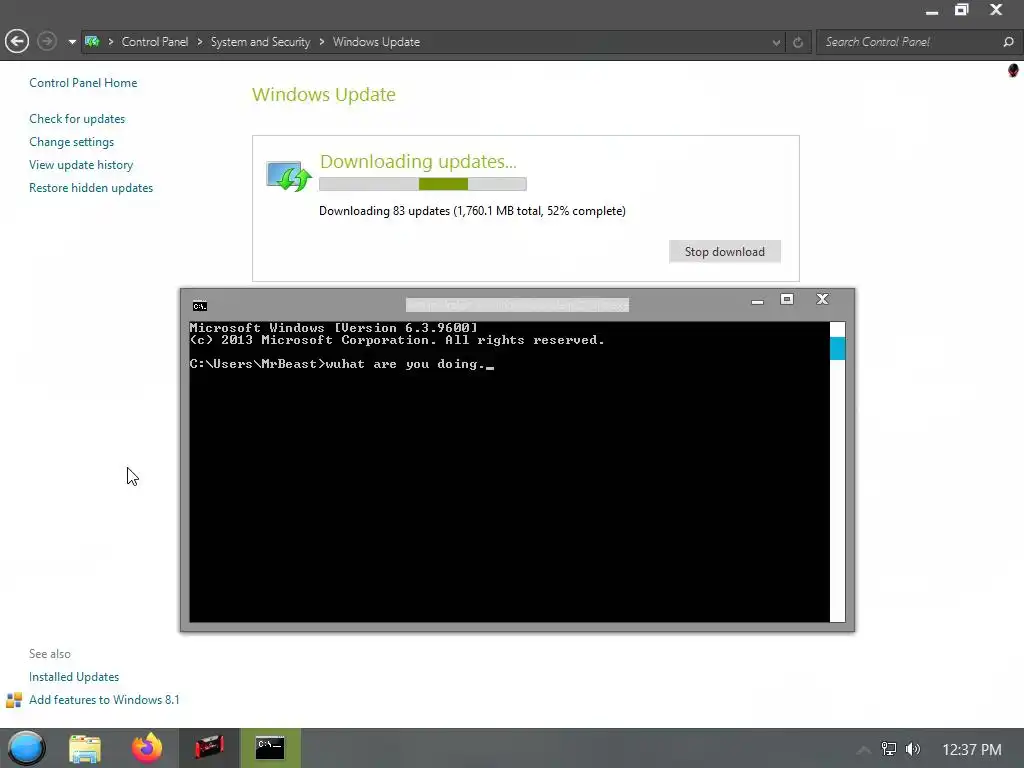1024x768 pixels.
Task: Open recent locations dropdown arrow
Action: click(x=72, y=42)
